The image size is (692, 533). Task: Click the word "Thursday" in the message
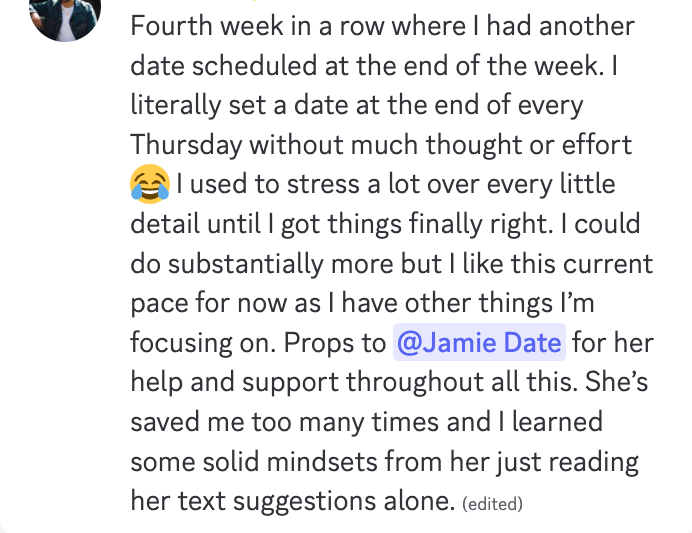(x=186, y=146)
